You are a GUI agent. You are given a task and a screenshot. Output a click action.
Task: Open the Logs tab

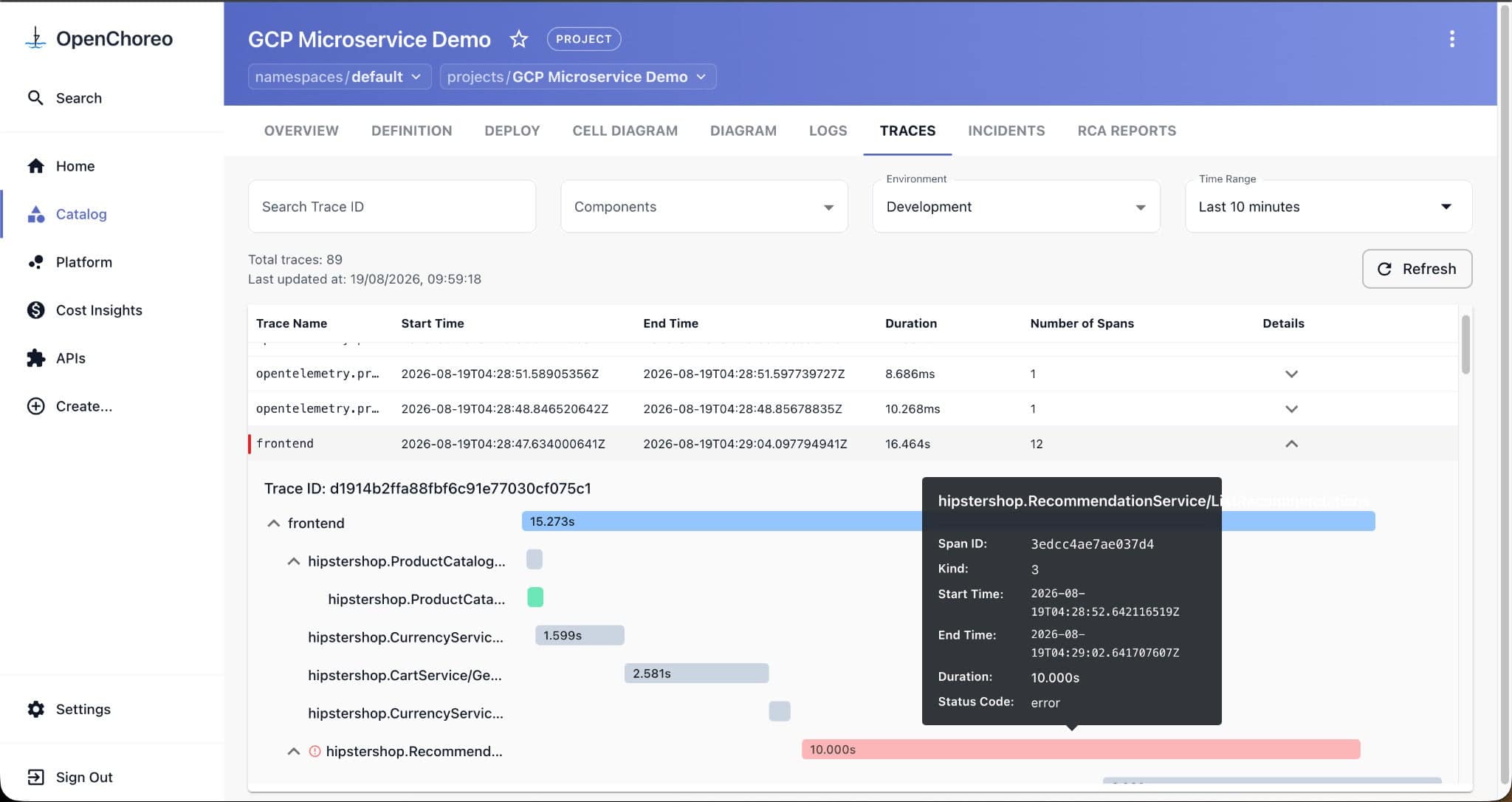(x=828, y=131)
